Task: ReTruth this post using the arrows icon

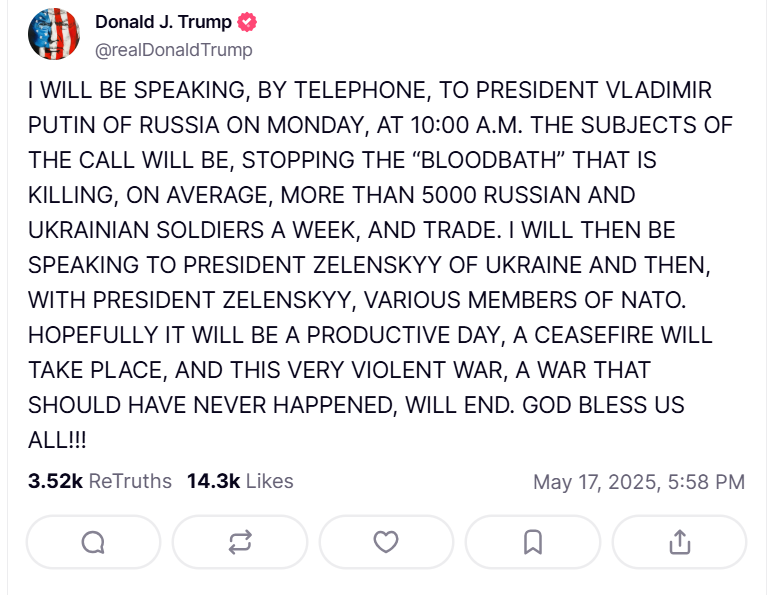Action: pos(240,542)
